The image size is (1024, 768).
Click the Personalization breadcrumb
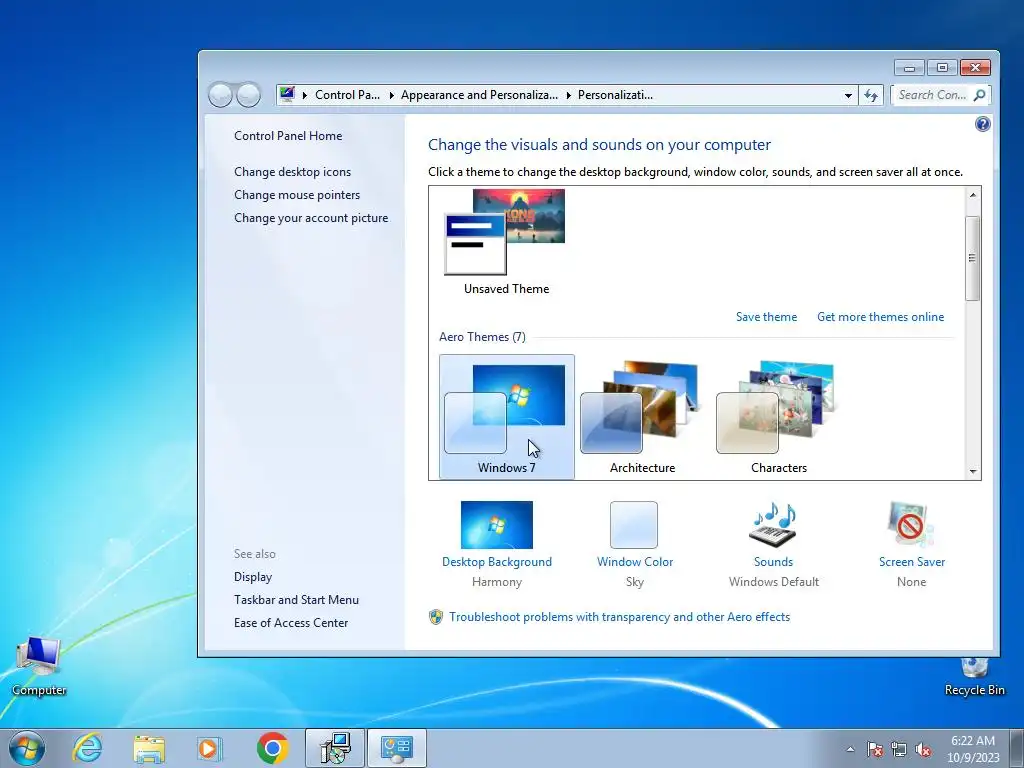615,95
